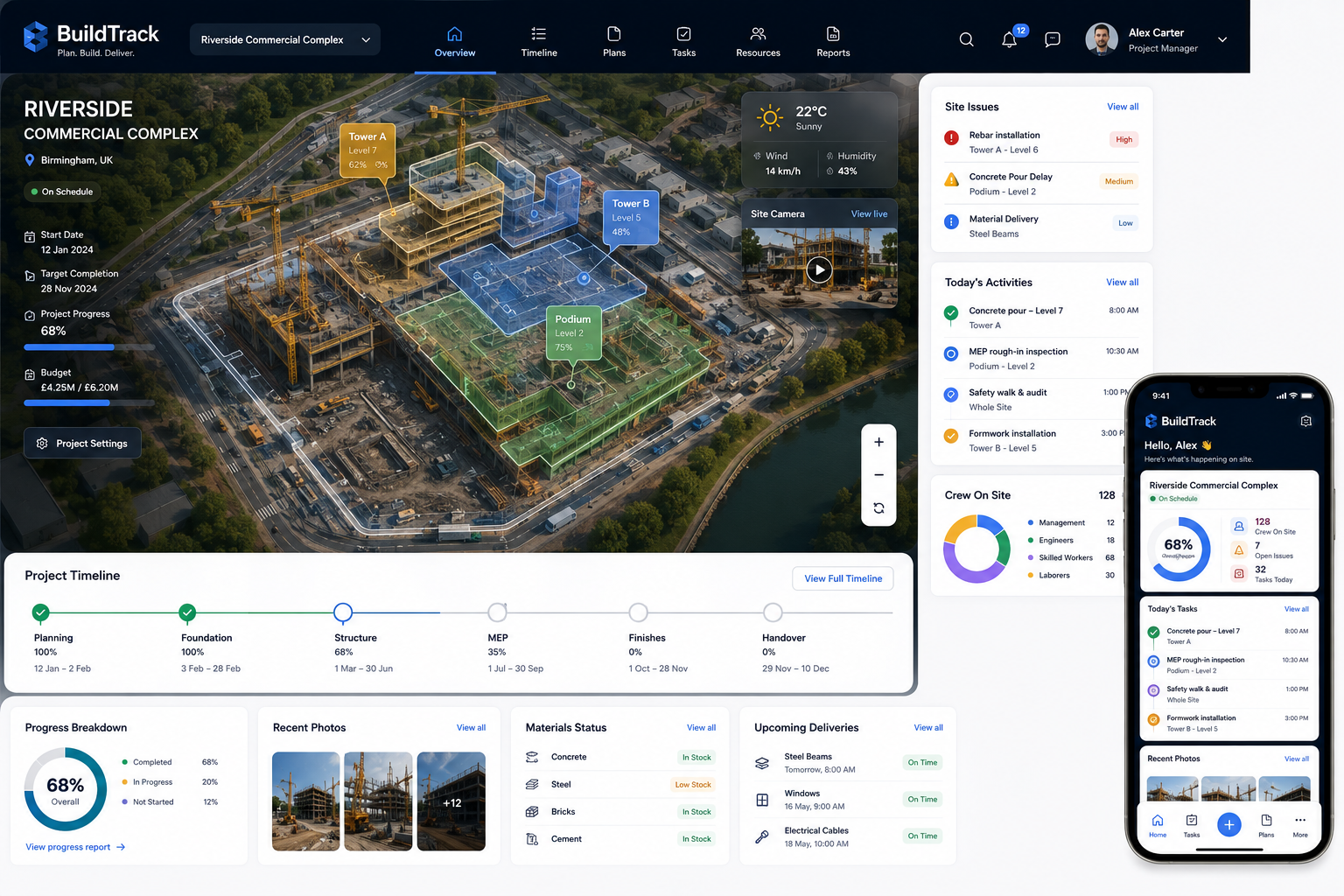
Task: Toggle Formwork installation check on phone
Action: click(x=1153, y=719)
